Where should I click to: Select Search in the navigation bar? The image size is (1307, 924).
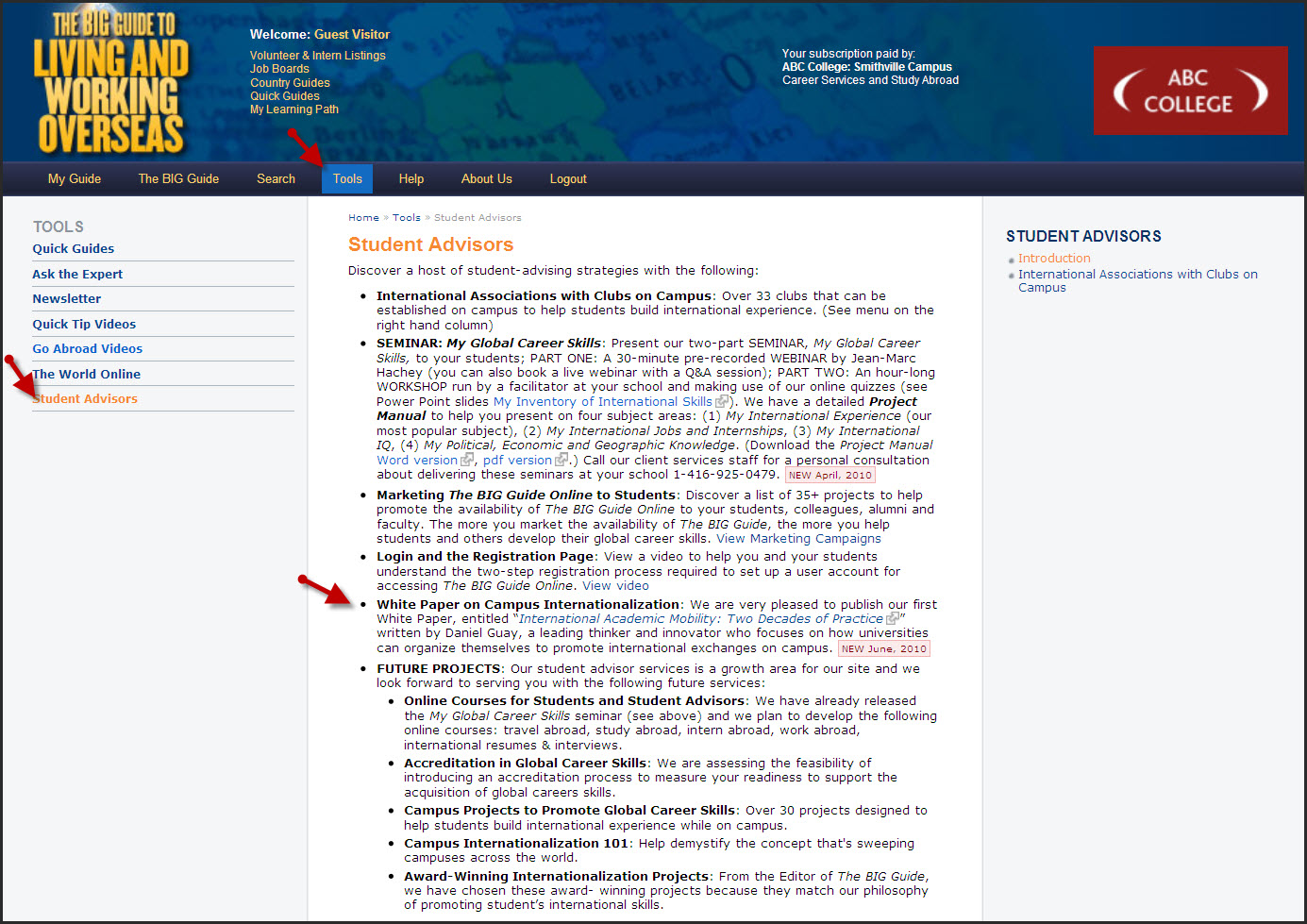pyautogui.click(x=276, y=179)
